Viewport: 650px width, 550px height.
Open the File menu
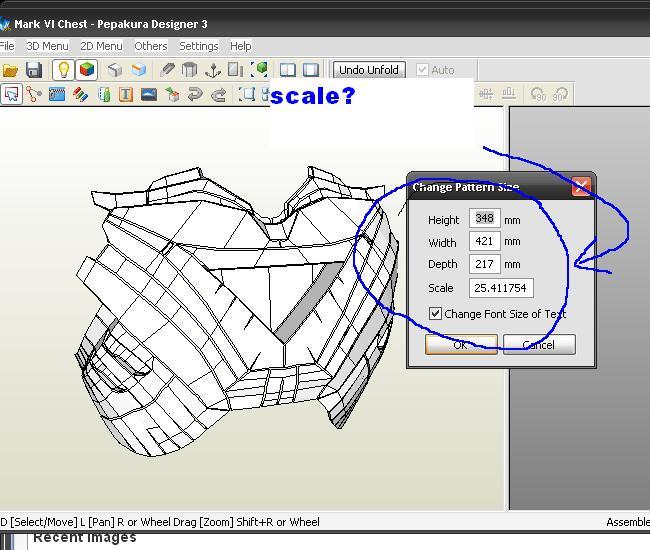click(7, 46)
